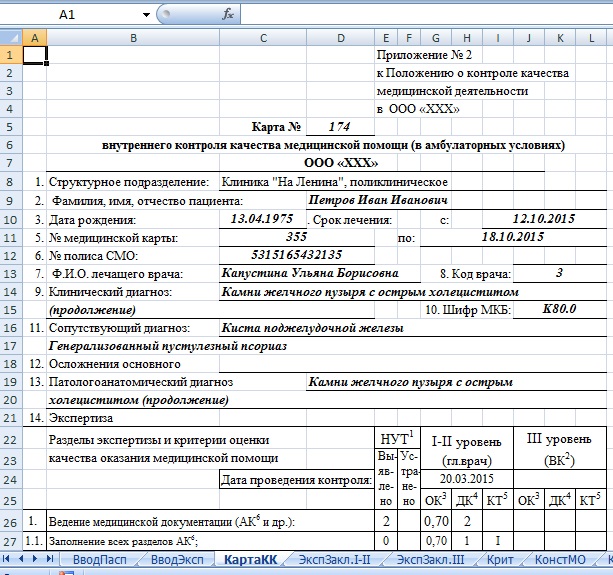Screen dimensions: 613x575
Task: Switch to the Крит sheet tab
Action: click(x=500, y=560)
